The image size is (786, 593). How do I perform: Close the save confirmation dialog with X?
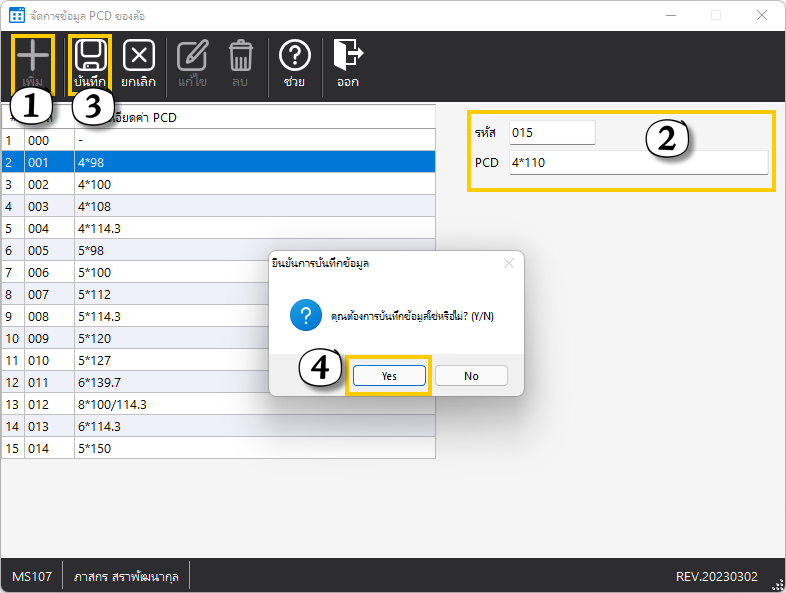click(x=508, y=263)
